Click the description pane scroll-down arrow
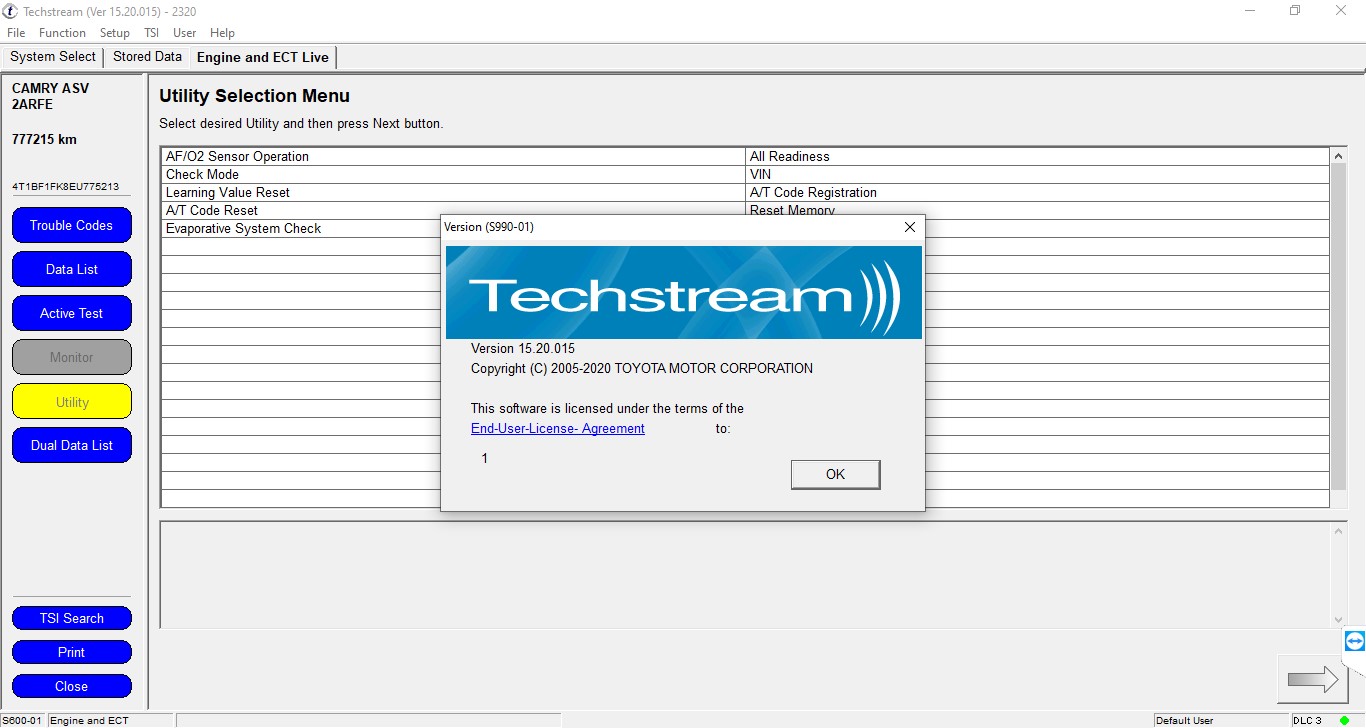The width and height of the screenshot is (1366, 728). tap(1339, 620)
